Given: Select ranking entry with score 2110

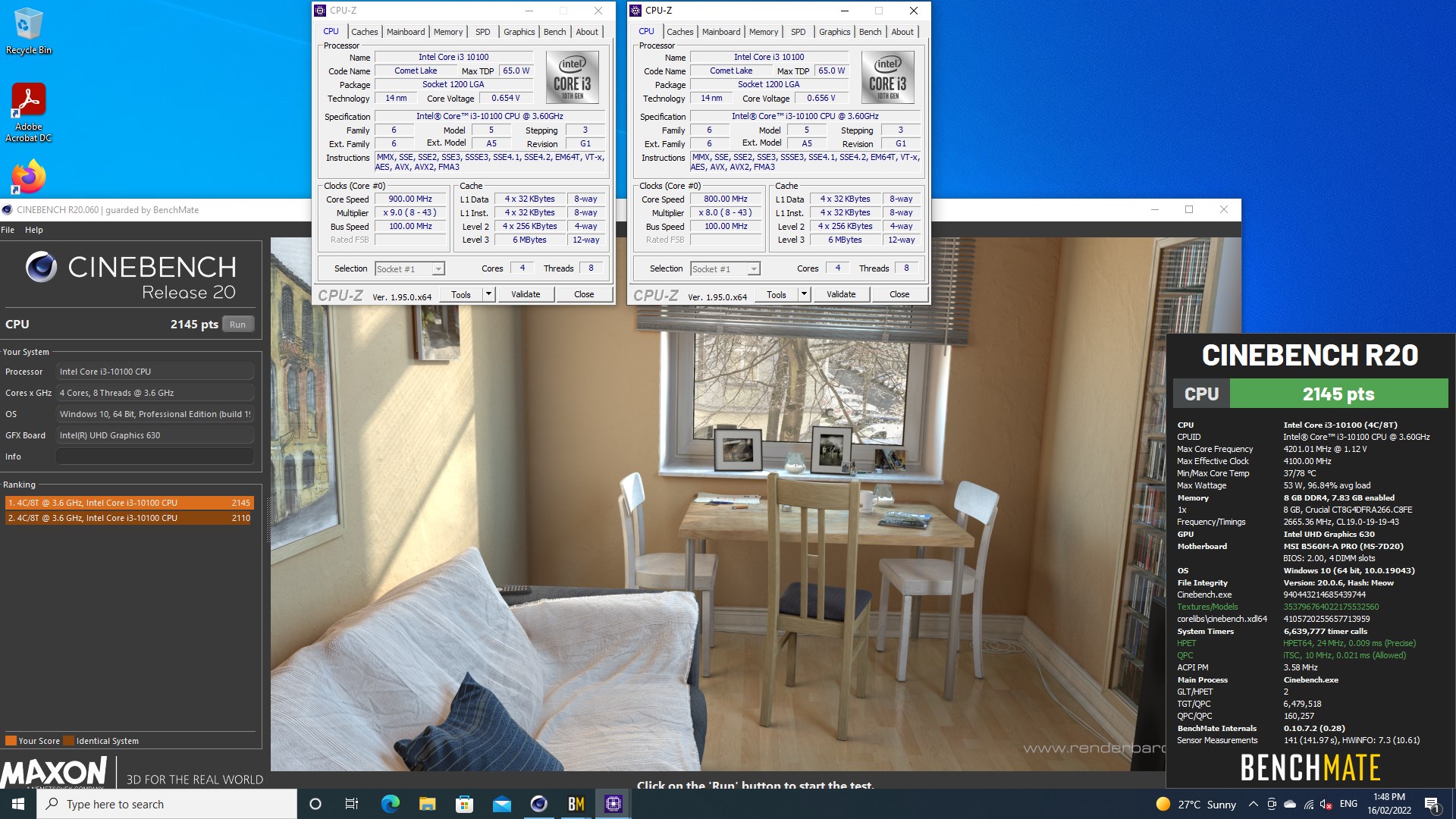Looking at the screenshot, I should point(129,518).
